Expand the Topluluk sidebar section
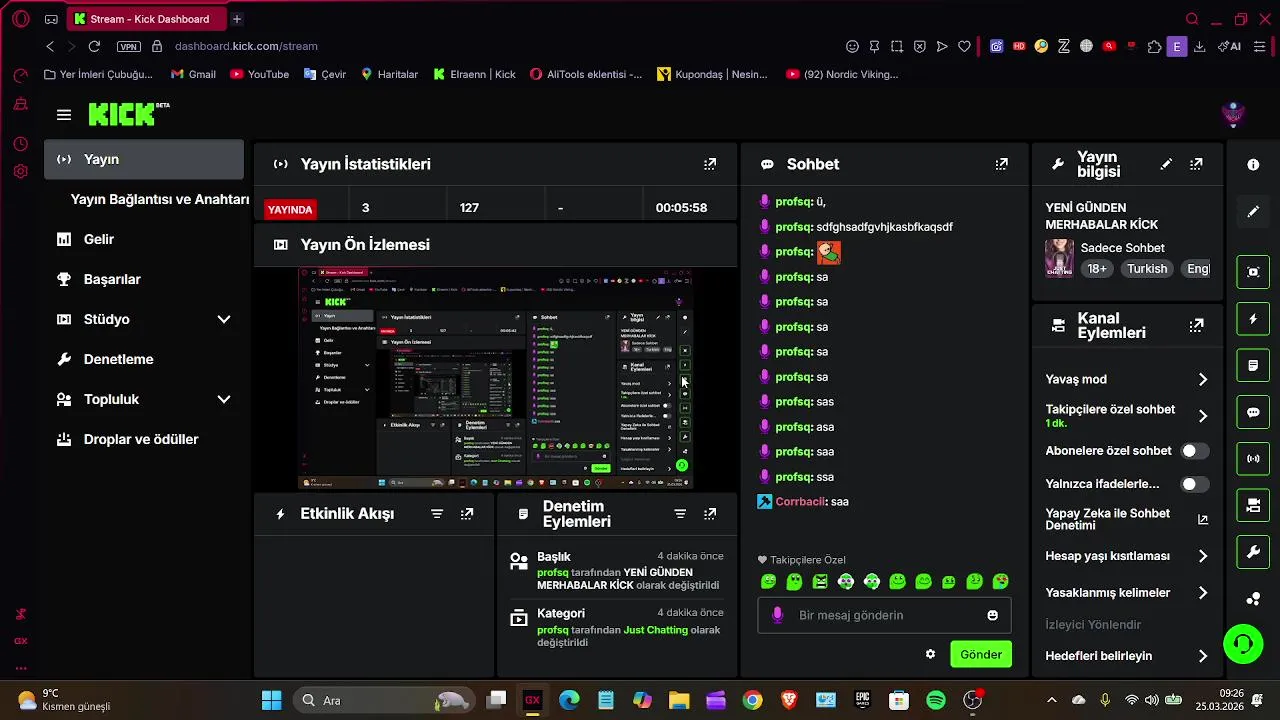Image resolution: width=1280 pixels, height=720 pixels. pyautogui.click(x=224, y=399)
